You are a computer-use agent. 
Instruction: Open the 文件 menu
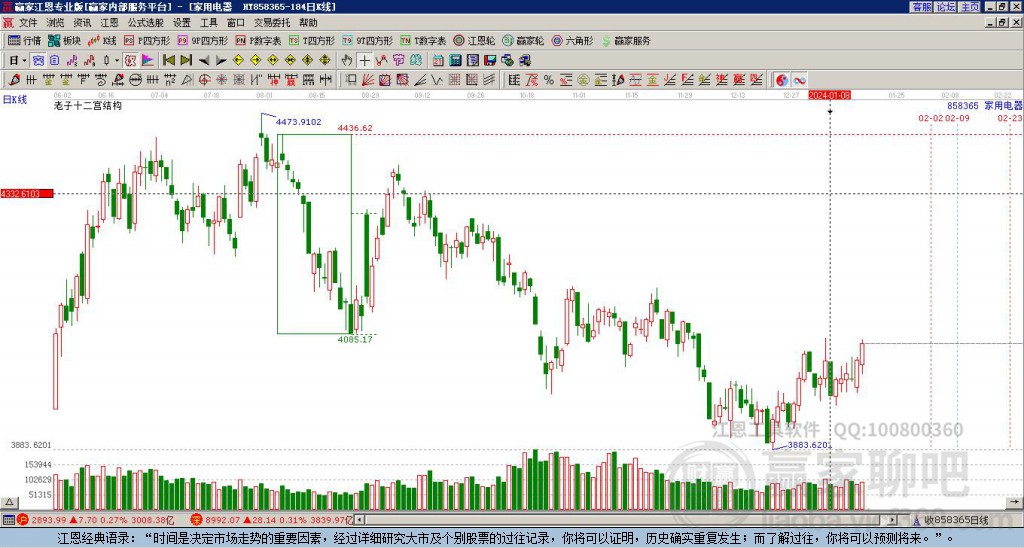28,23
